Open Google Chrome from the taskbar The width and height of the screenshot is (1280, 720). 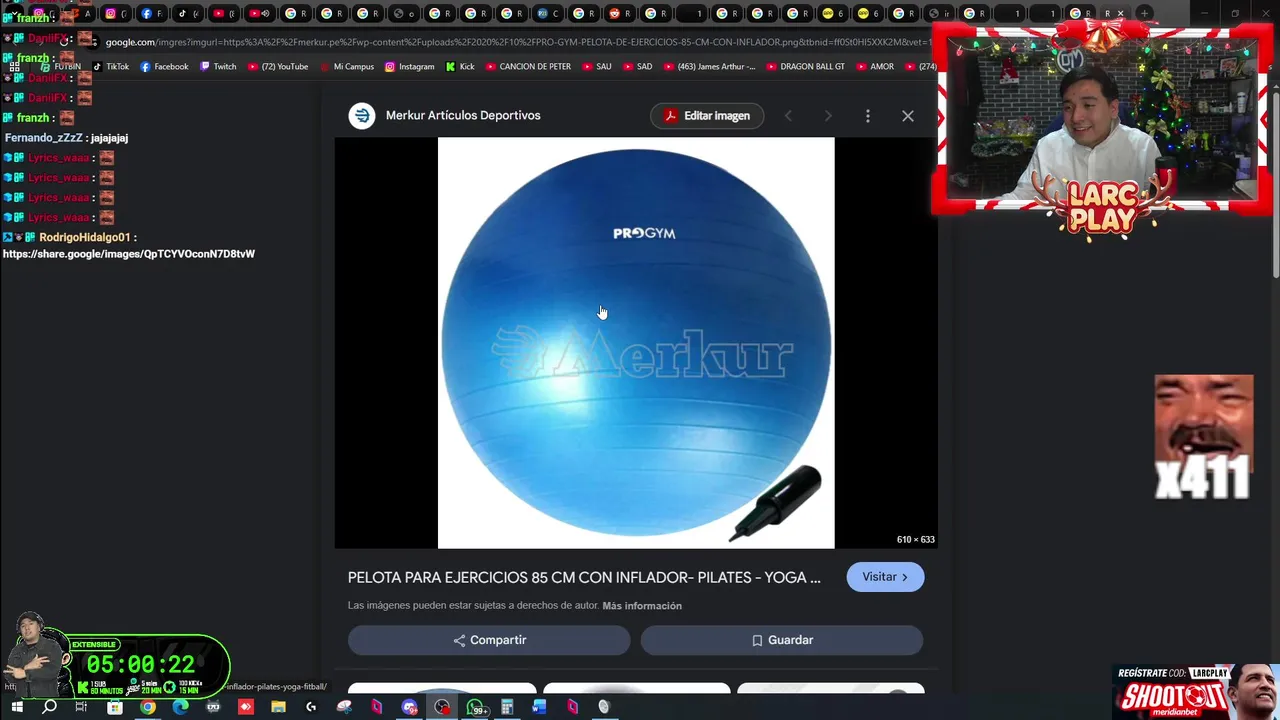148,707
